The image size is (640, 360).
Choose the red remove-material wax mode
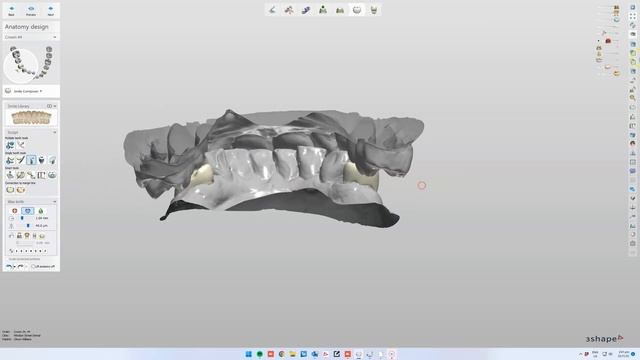(15, 211)
